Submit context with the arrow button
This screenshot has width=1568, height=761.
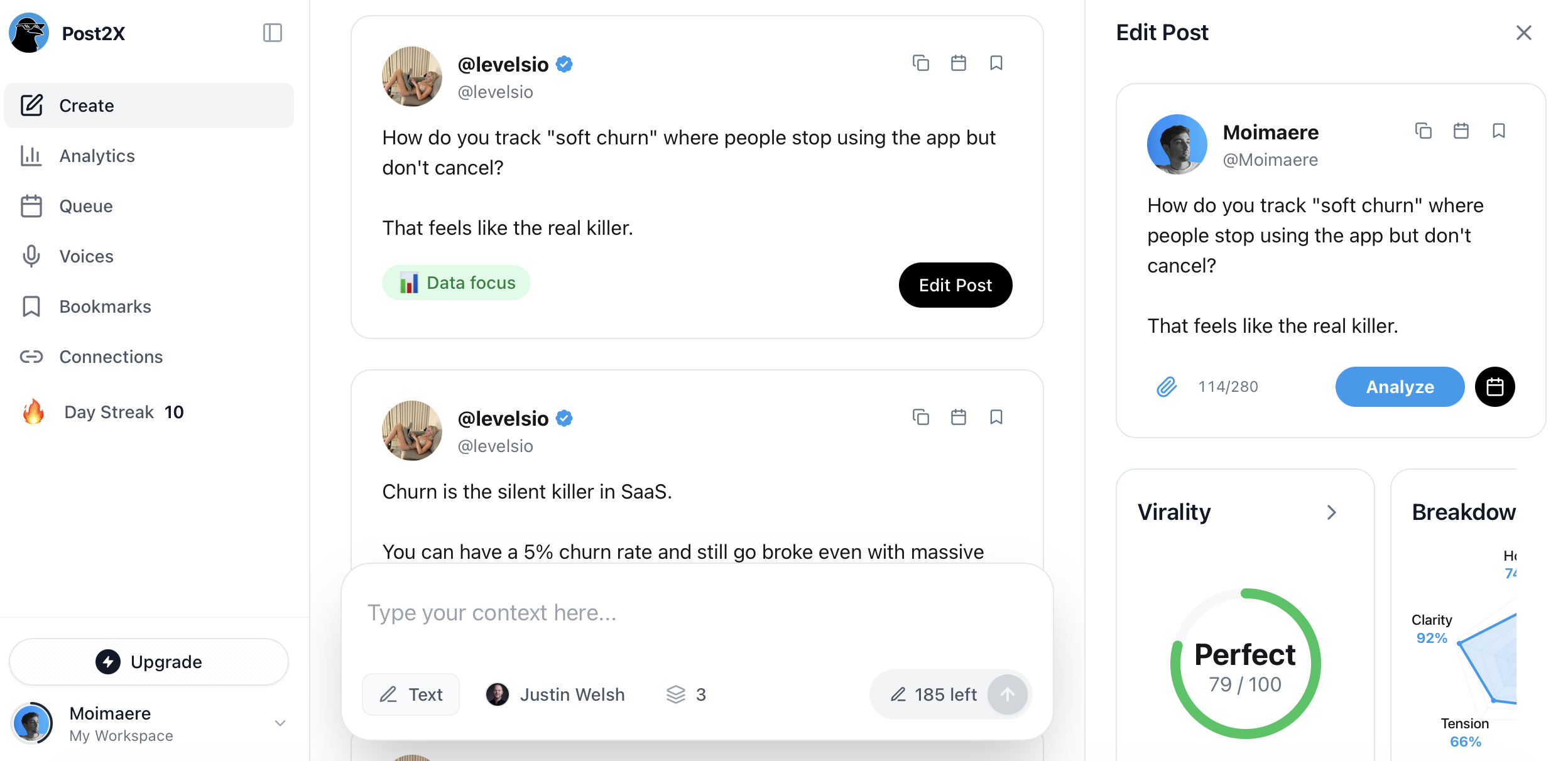[1007, 694]
